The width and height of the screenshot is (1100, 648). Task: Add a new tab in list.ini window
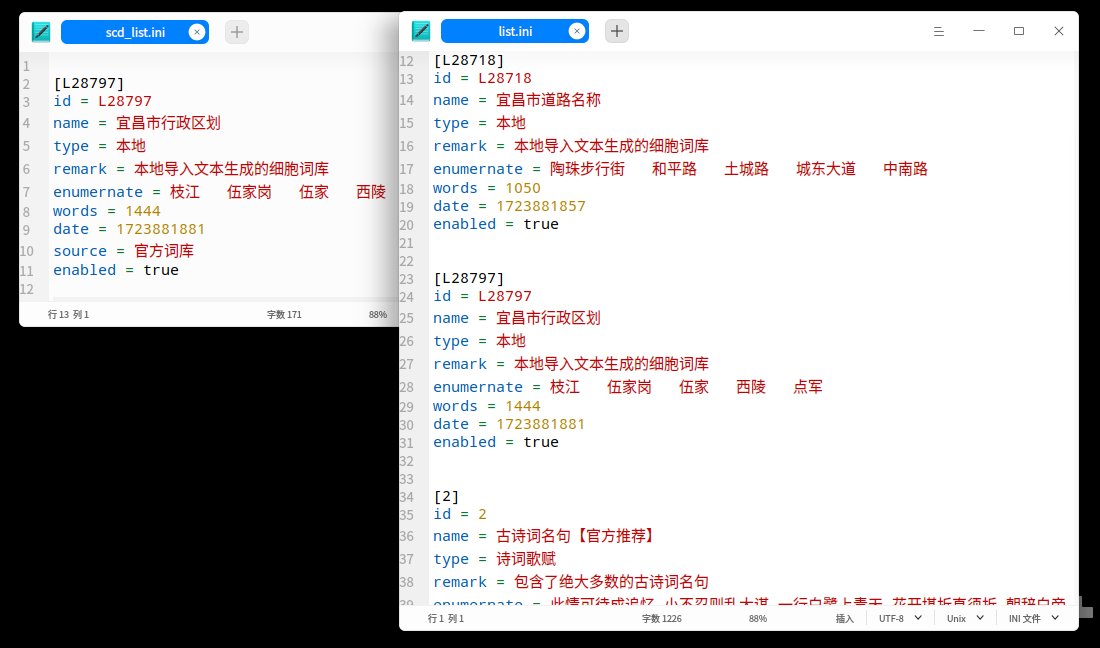click(617, 31)
